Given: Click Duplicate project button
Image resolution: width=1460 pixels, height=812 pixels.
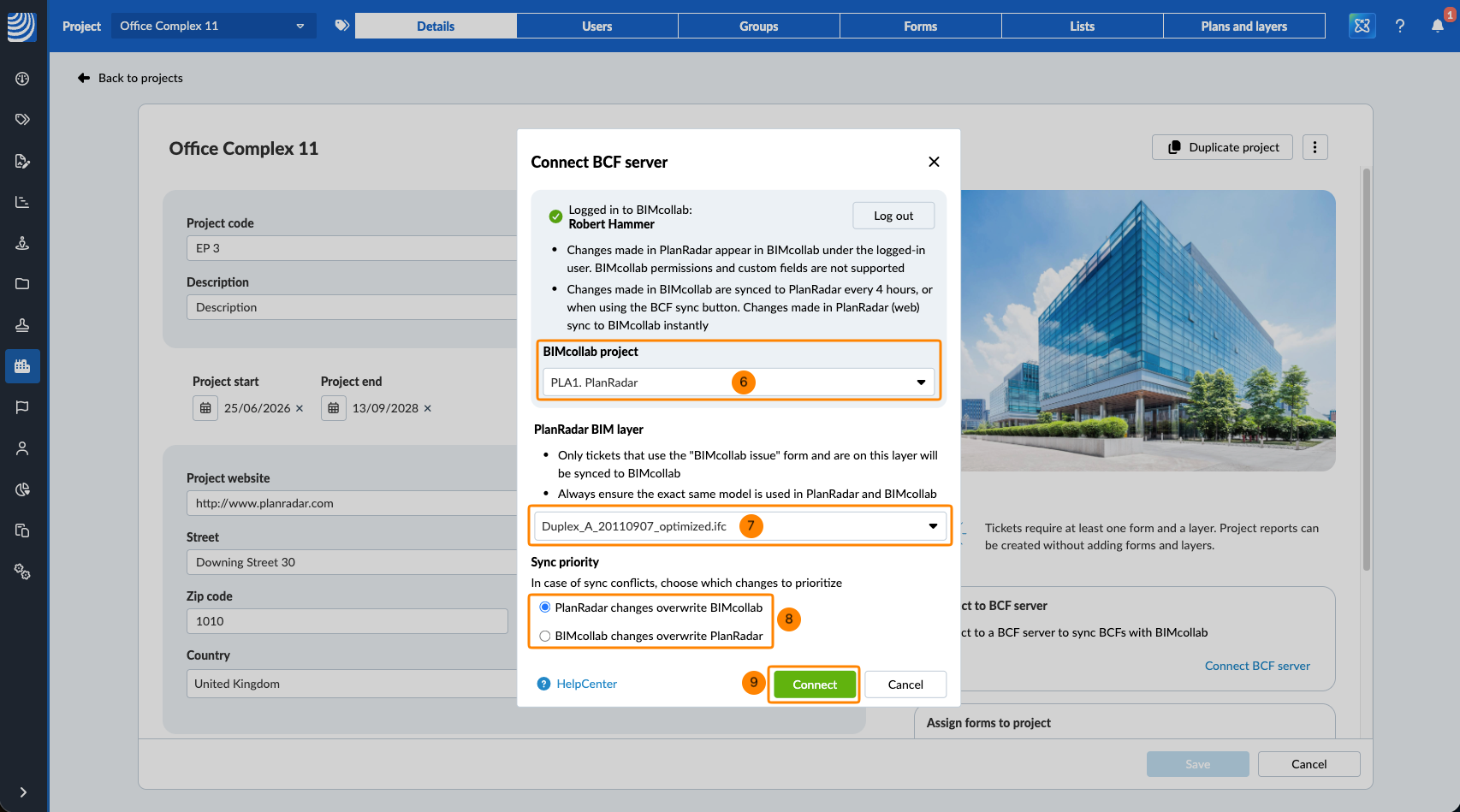Looking at the screenshot, I should (1222, 147).
